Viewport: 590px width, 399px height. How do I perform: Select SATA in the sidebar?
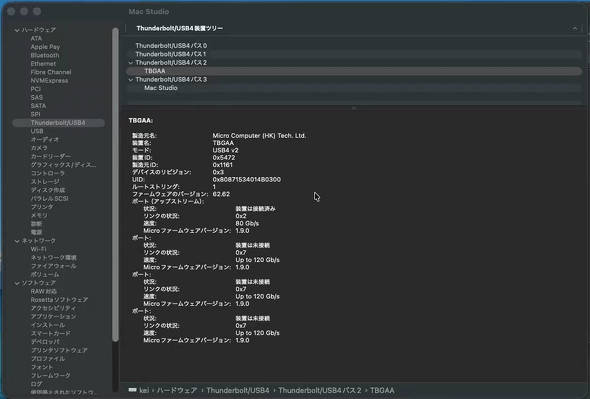tap(38, 106)
